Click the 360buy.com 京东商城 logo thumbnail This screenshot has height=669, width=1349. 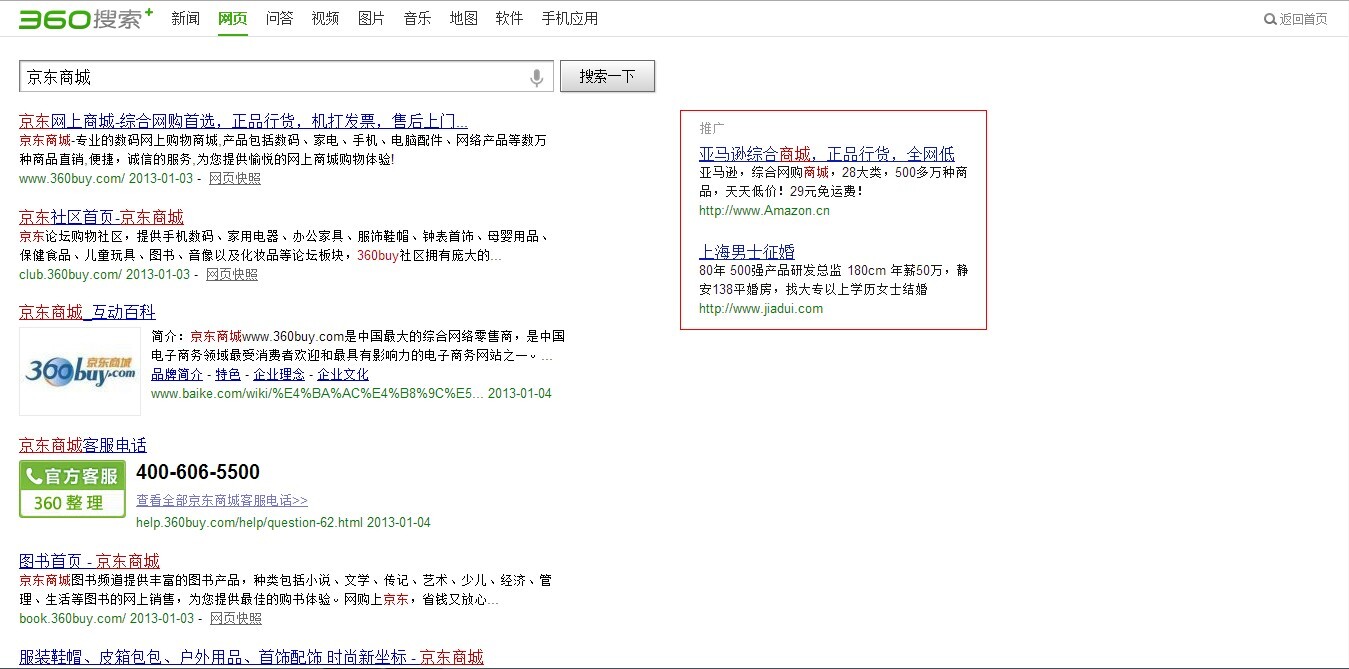click(x=80, y=372)
